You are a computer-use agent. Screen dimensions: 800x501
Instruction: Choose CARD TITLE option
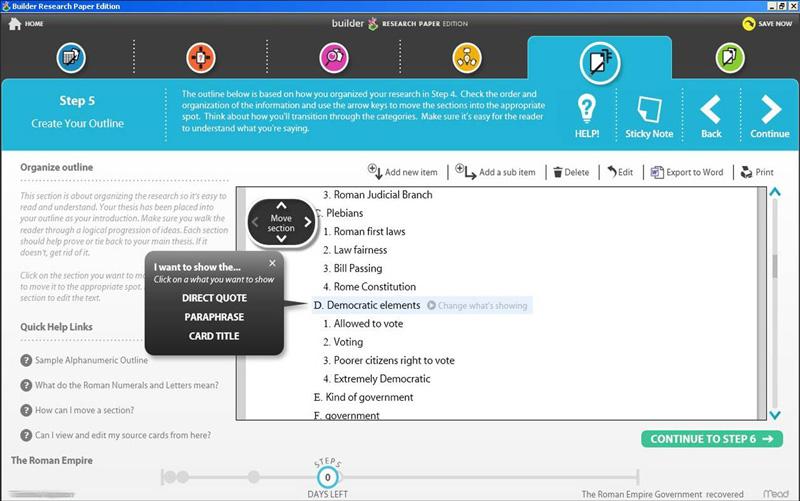pyautogui.click(x=214, y=336)
